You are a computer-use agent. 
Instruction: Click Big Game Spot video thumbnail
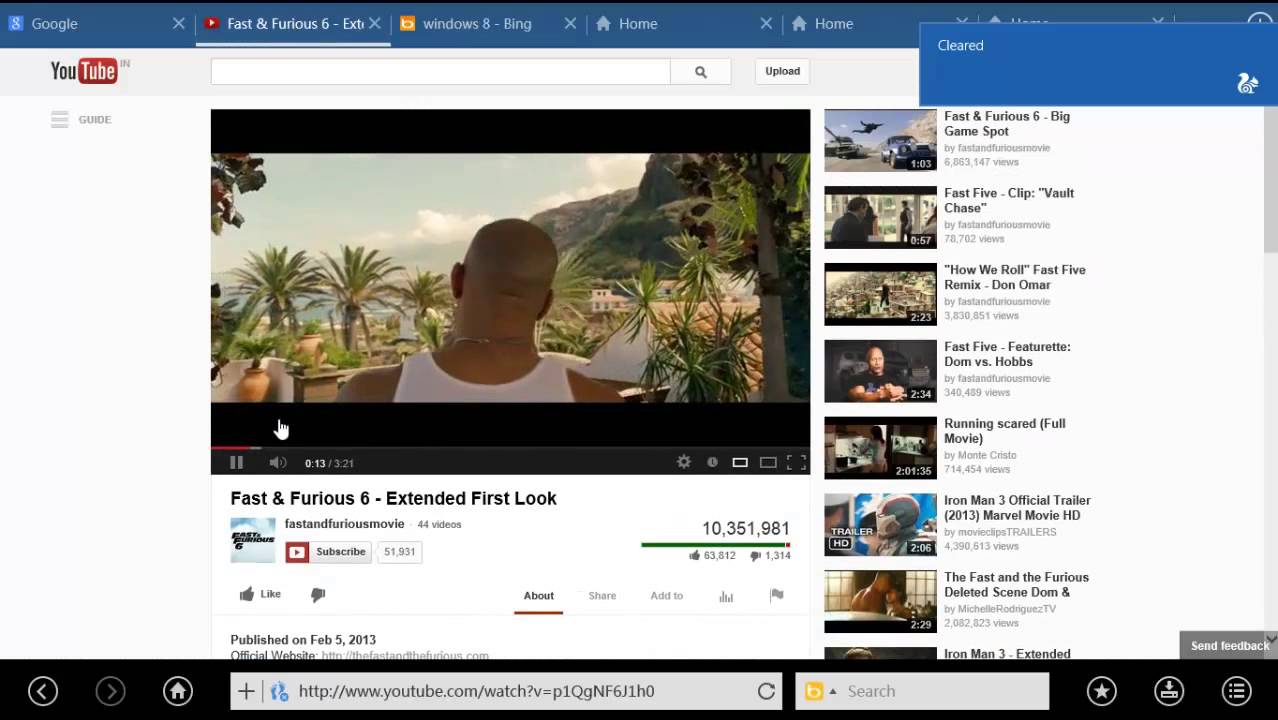880,140
